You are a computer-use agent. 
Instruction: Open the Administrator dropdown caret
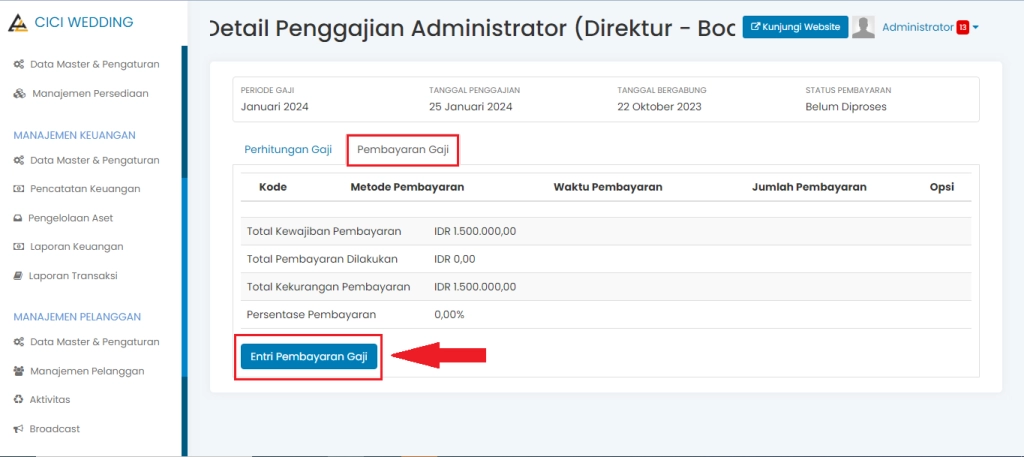point(976,27)
